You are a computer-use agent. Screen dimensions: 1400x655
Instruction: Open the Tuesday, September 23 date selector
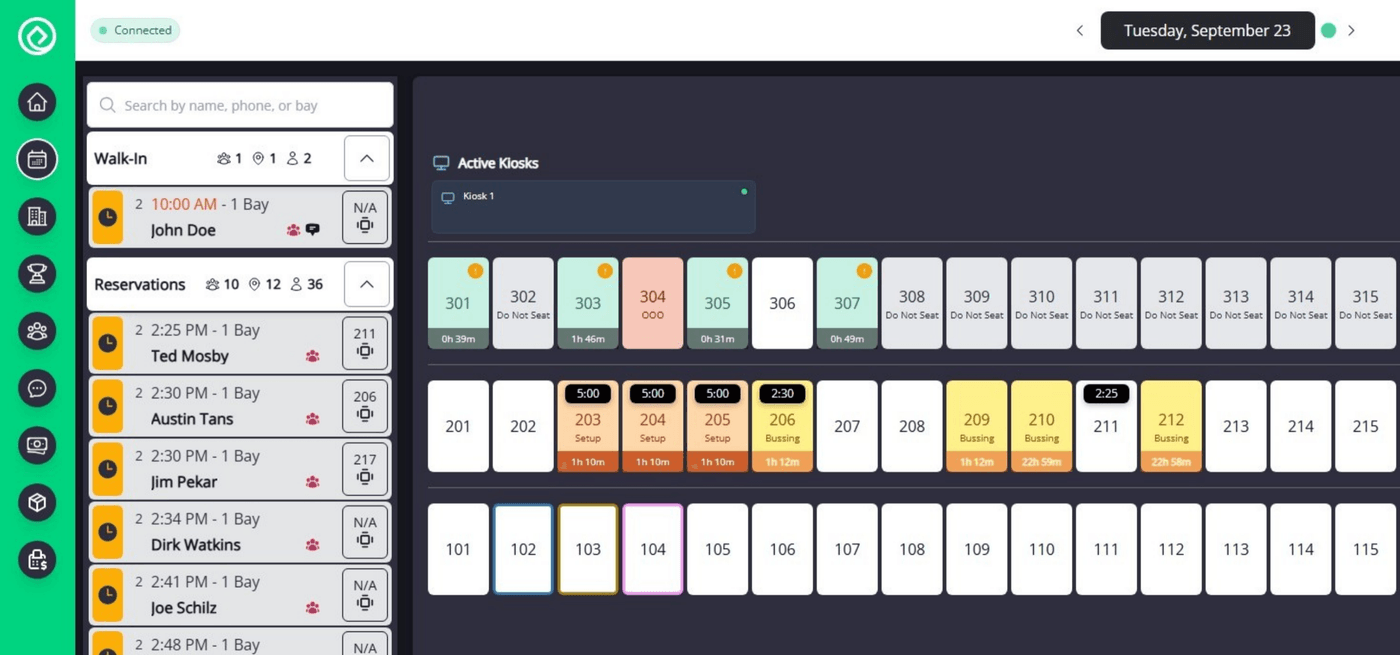[1207, 30]
